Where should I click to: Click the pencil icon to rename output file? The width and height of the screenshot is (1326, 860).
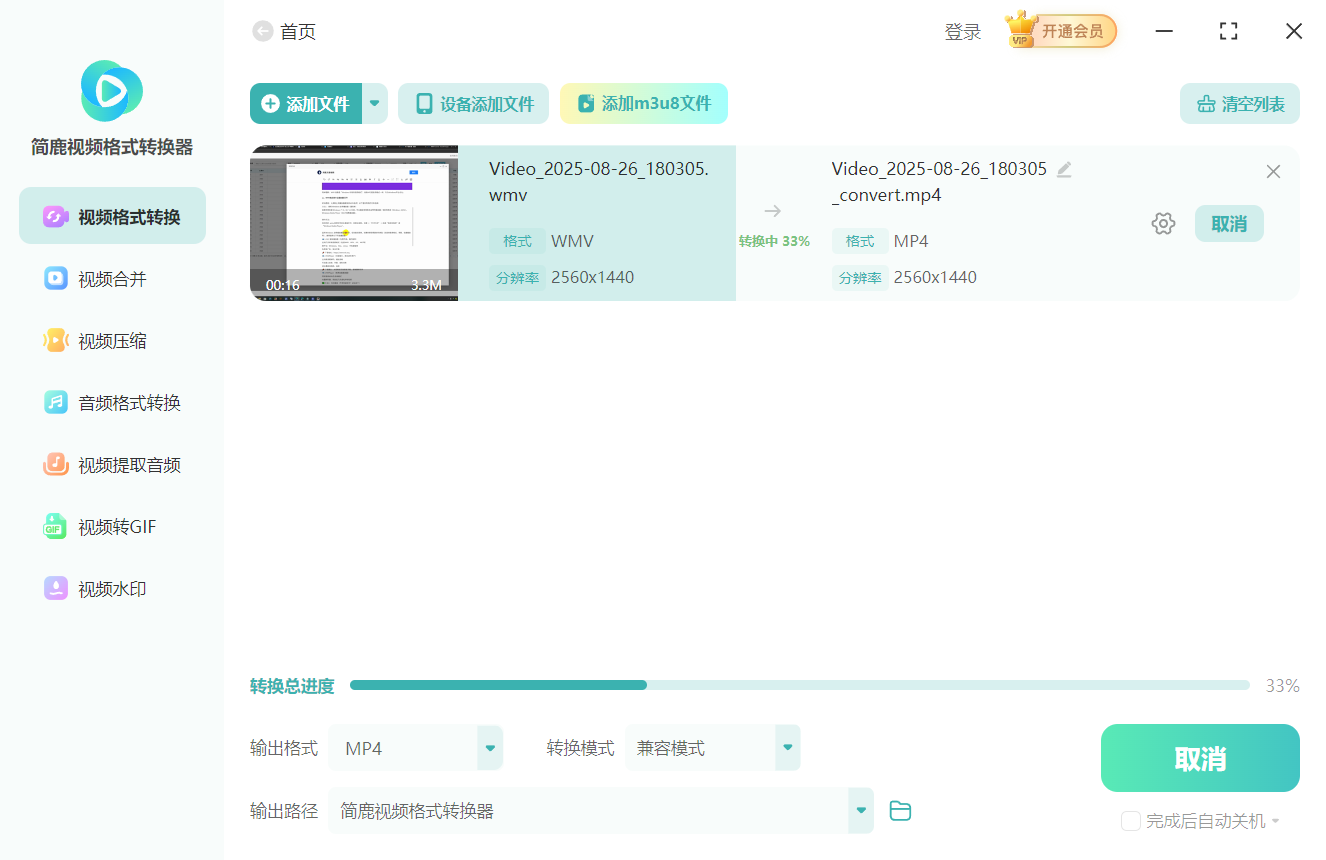click(1064, 170)
